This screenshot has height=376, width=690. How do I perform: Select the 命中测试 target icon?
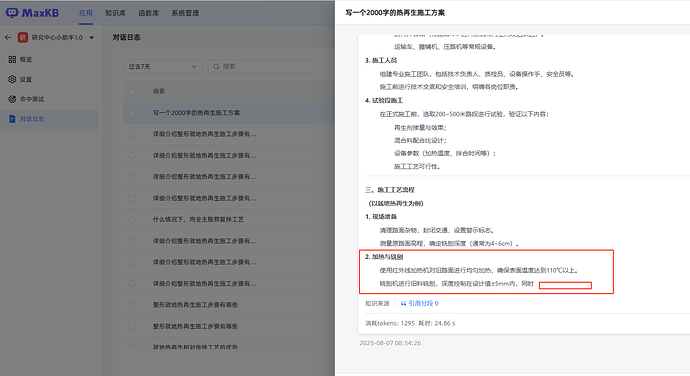[12, 99]
